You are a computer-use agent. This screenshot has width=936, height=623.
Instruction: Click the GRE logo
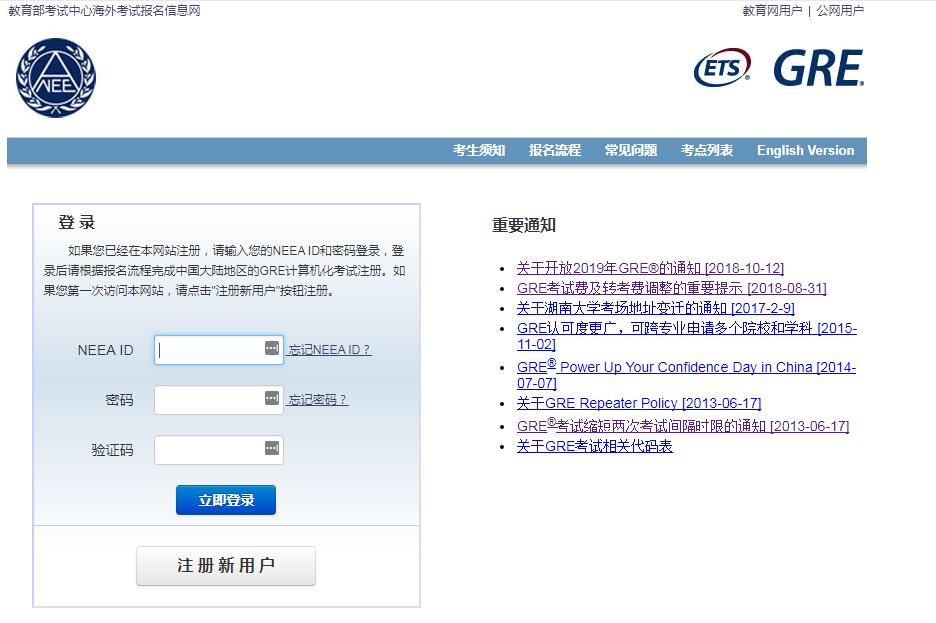817,68
